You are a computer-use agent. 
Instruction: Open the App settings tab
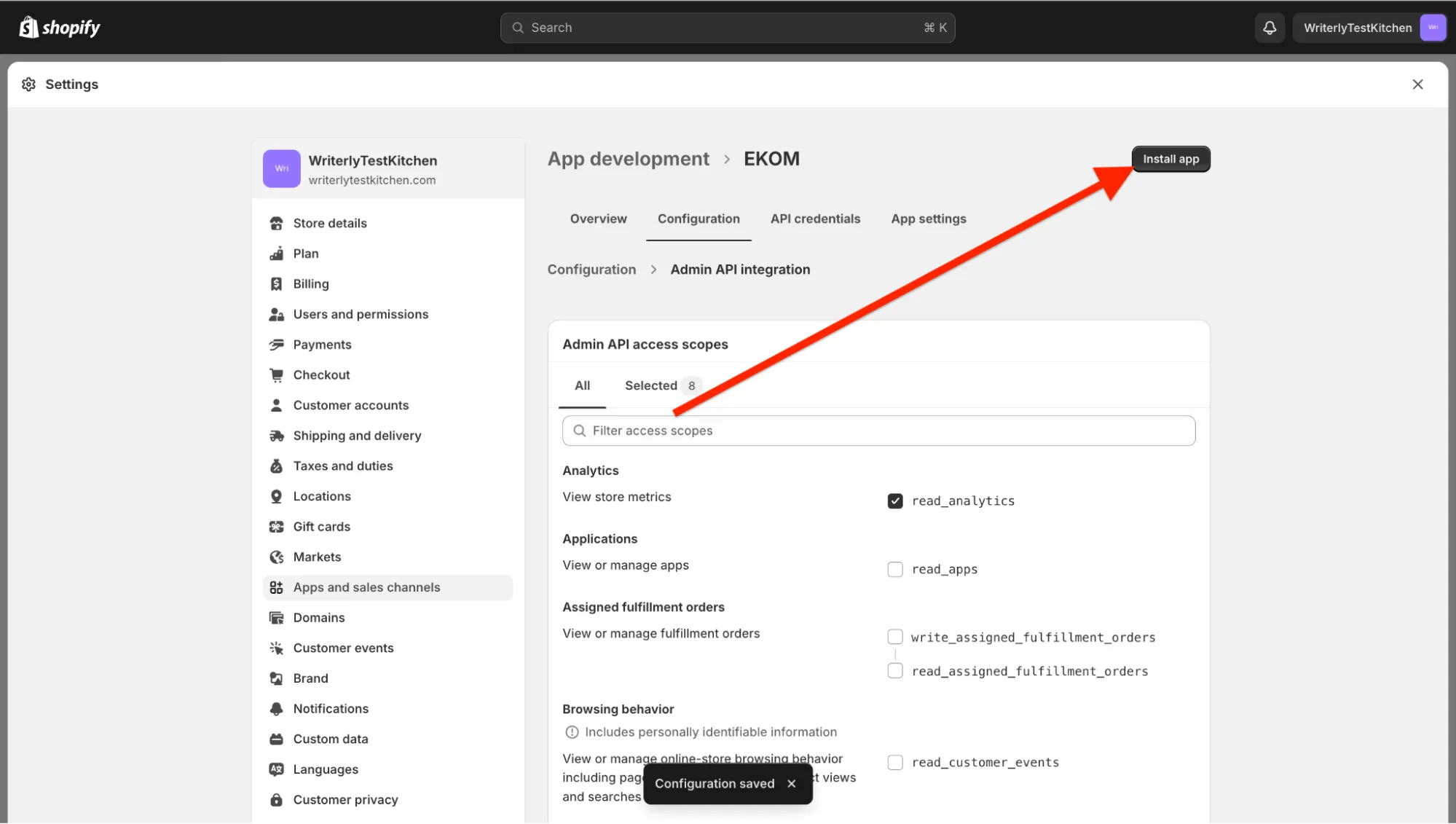[x=929, y=219]
